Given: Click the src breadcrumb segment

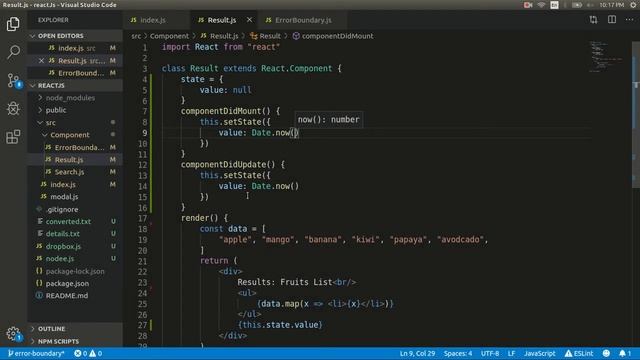Looking at the screenshot, I should click(136, 36).
